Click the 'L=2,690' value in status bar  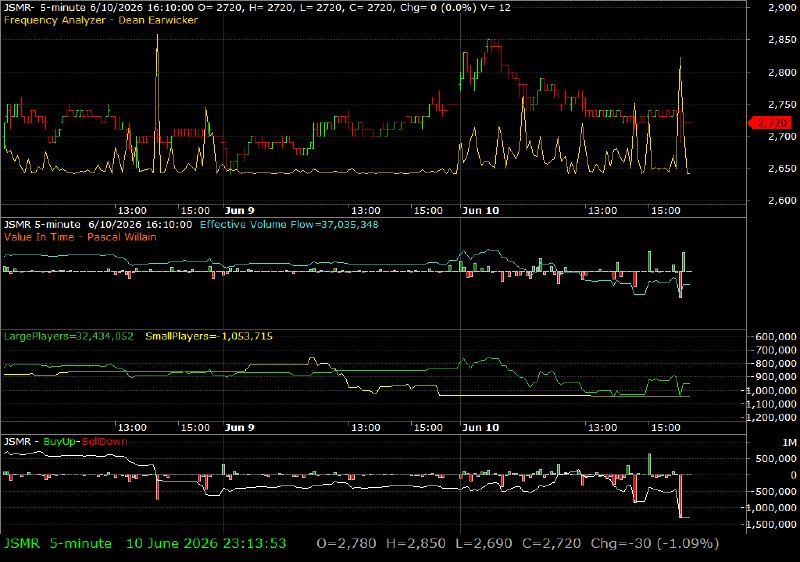484,544
